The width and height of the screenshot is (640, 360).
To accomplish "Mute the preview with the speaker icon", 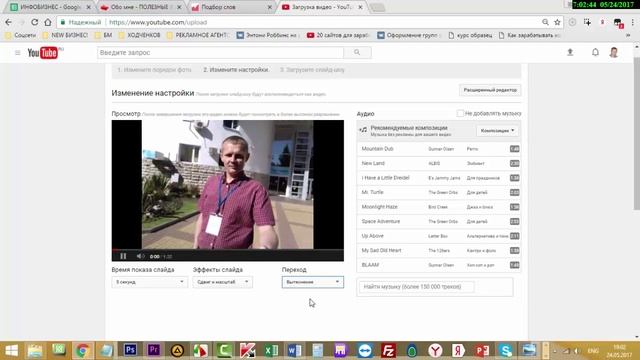I will (x=140, y=256).
